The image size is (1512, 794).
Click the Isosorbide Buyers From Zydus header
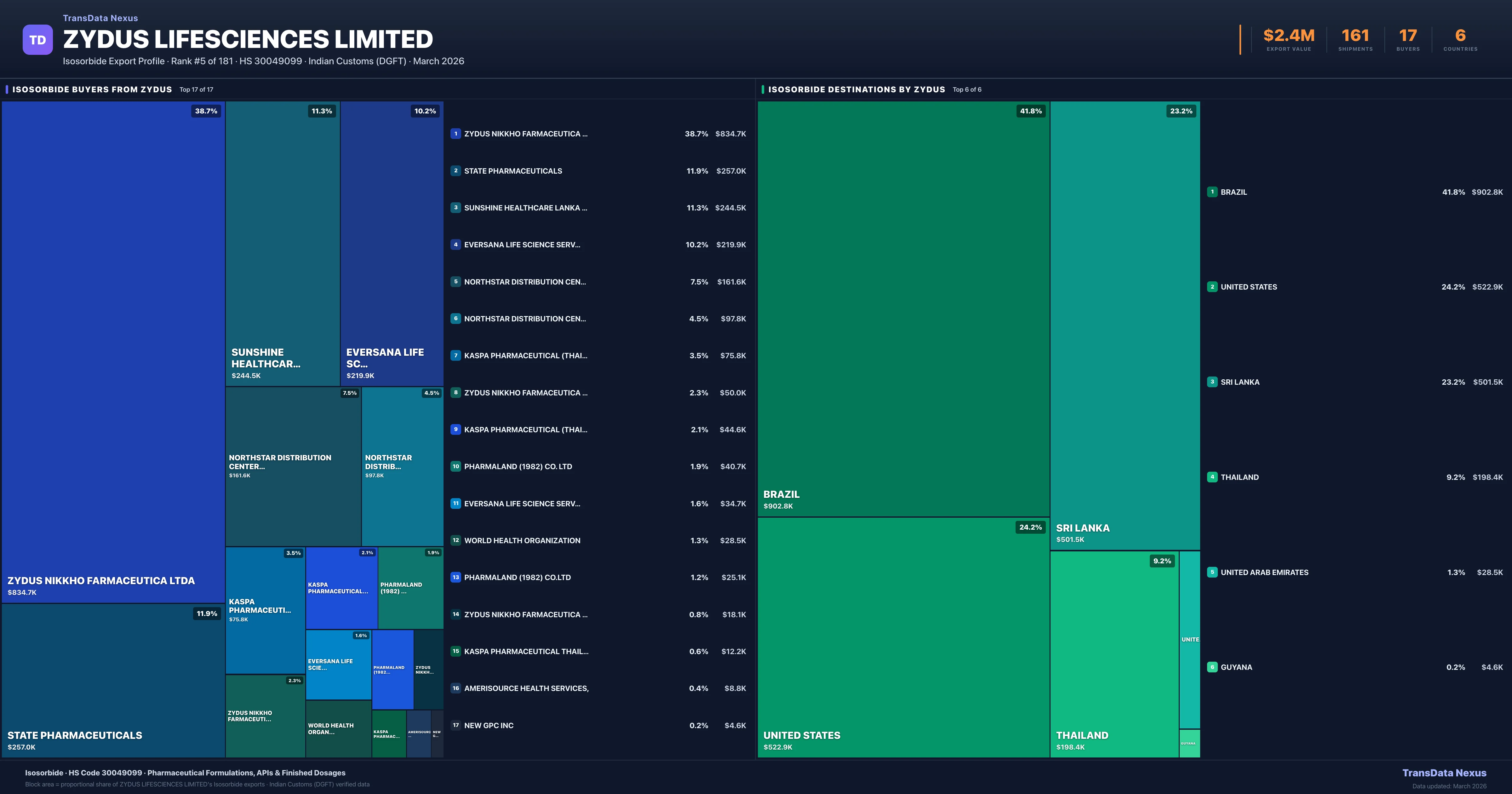(92, 90)
